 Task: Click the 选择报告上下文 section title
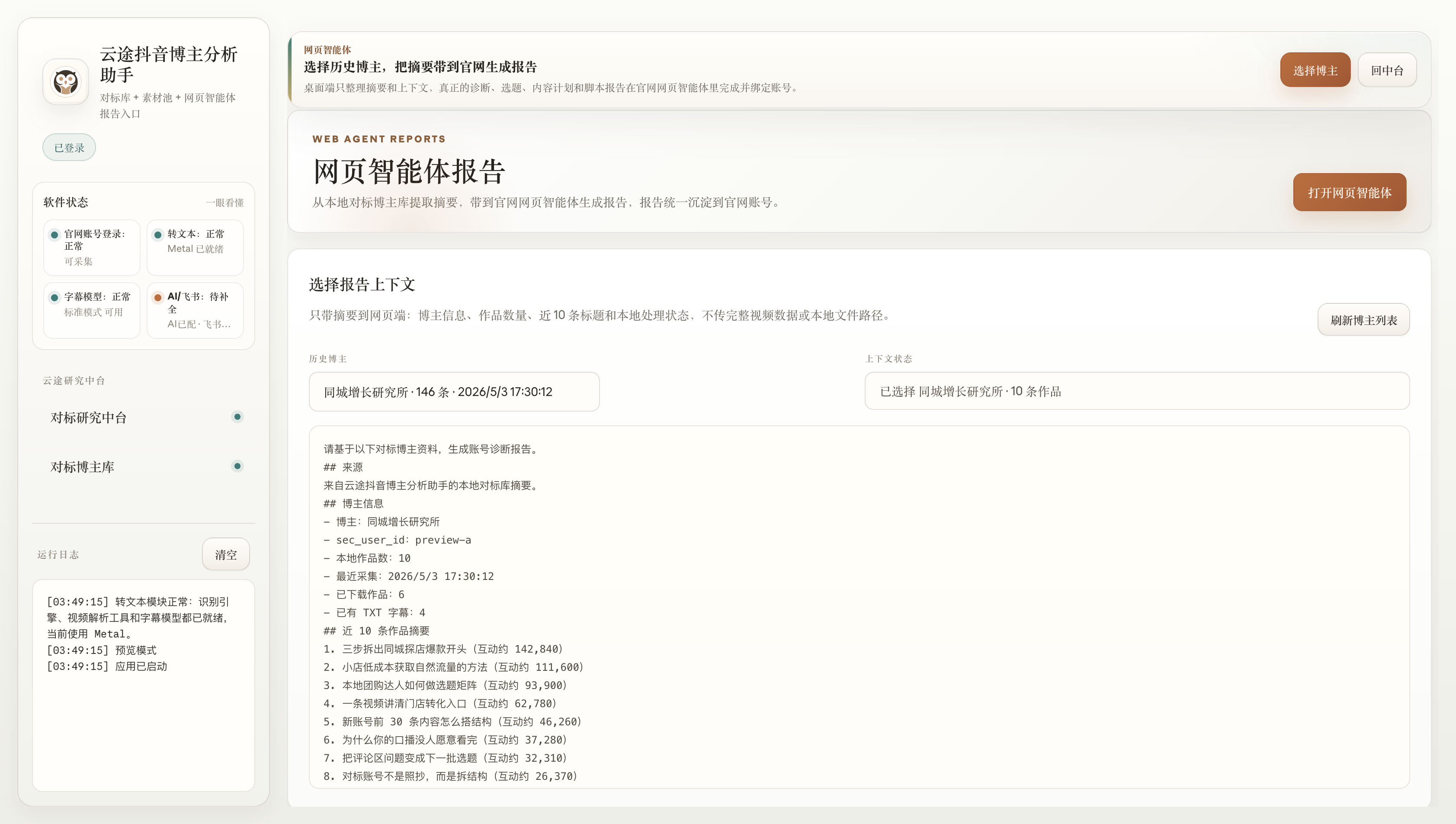pos(362,285)
